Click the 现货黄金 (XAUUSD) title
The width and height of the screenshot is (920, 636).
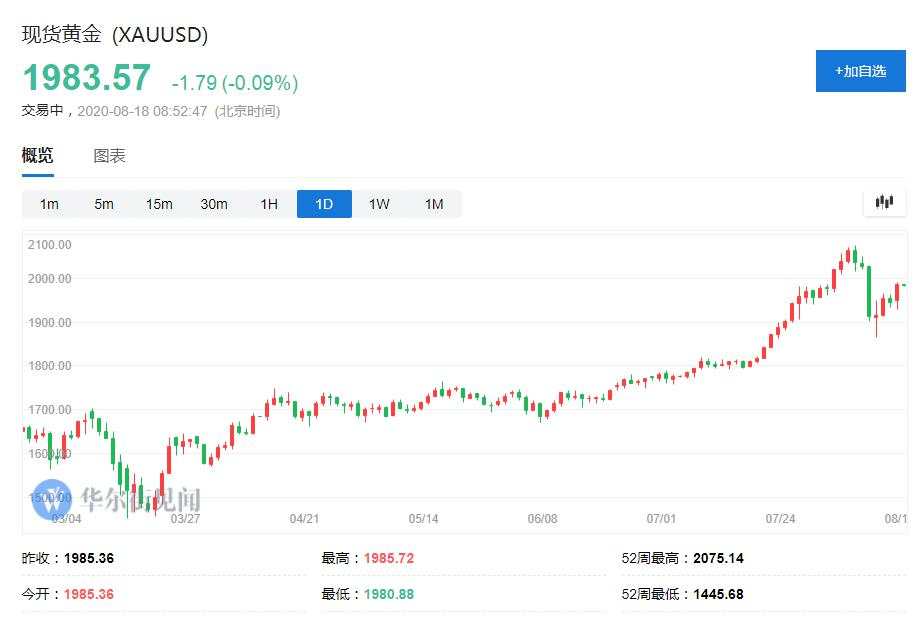click(115, 35)
